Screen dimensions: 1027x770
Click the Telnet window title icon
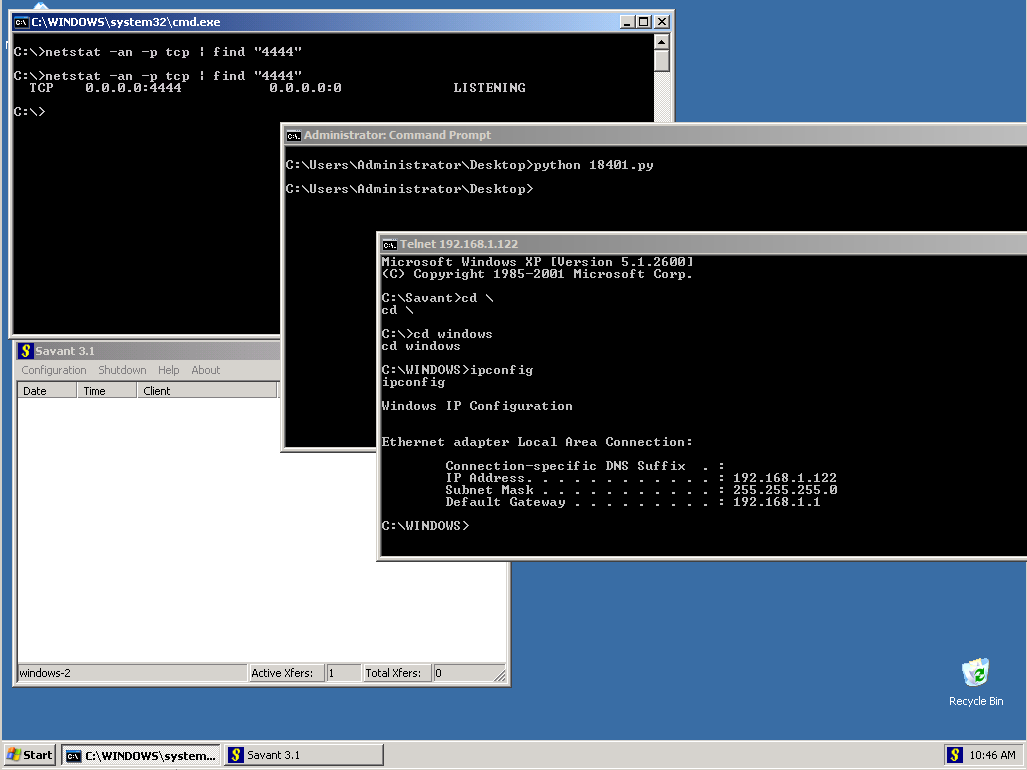click(390, 244)
